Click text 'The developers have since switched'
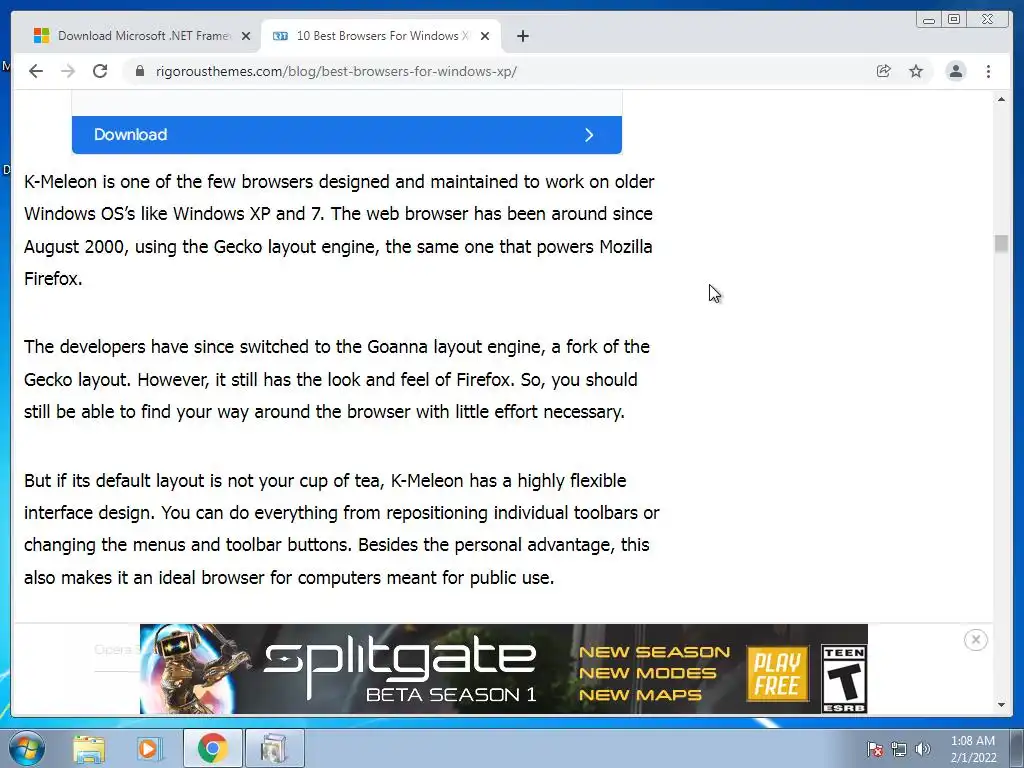Viewport: 1024px width, 768px height. 167,347
